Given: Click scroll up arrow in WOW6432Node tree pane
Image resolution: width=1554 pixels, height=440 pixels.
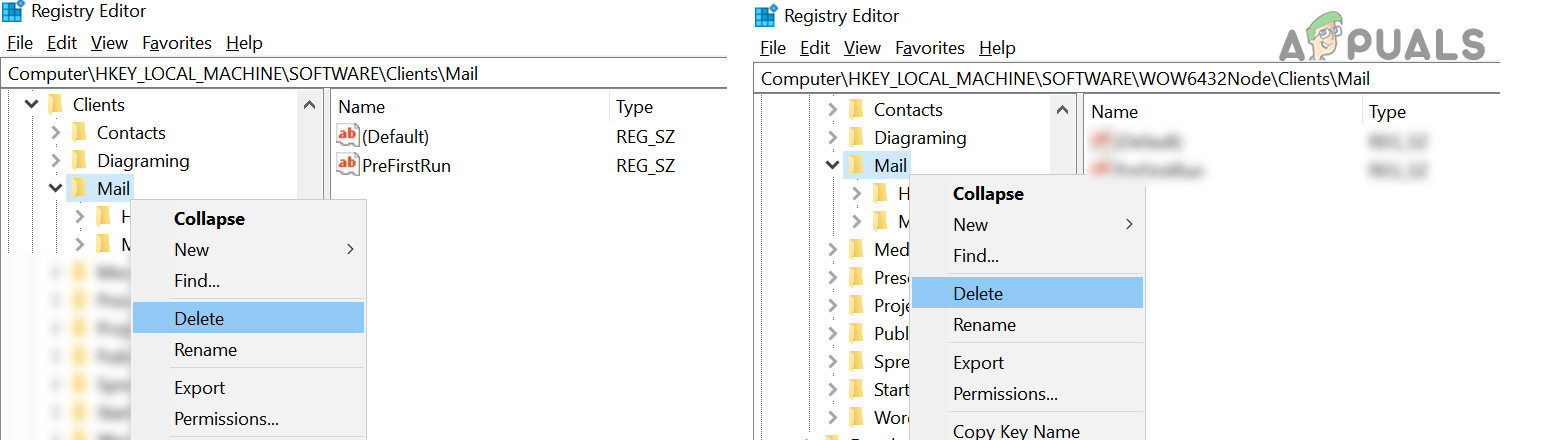Looking at the screenshot, I should click(x=1064, y=111).
